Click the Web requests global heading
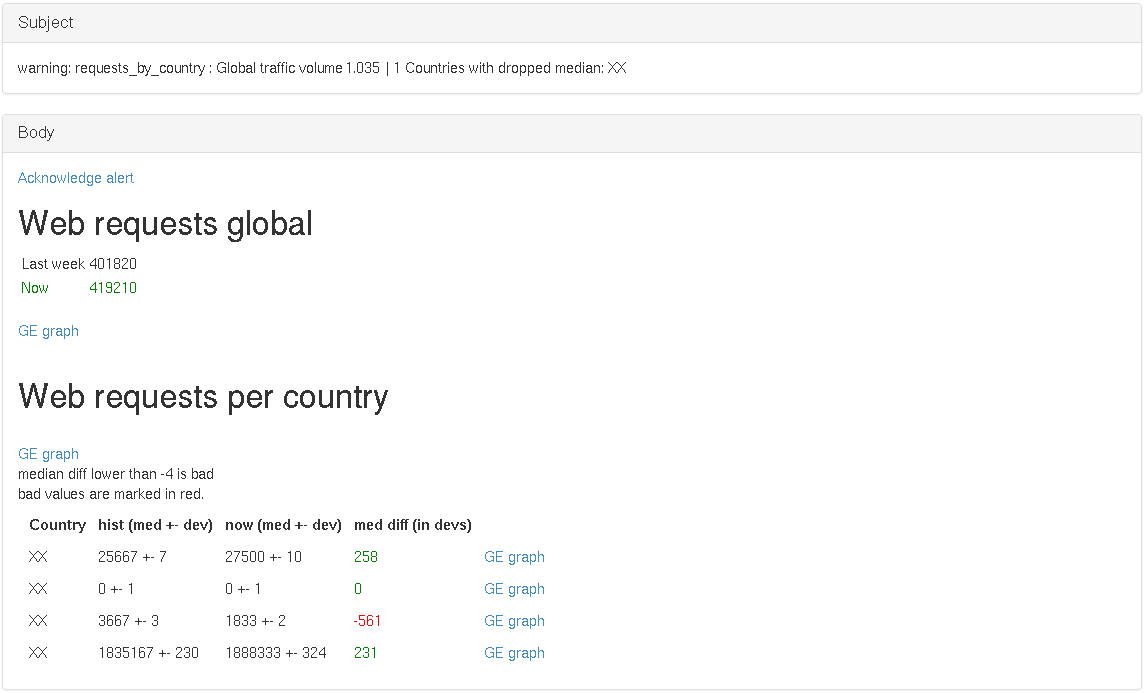 click(x=166, y=223)
